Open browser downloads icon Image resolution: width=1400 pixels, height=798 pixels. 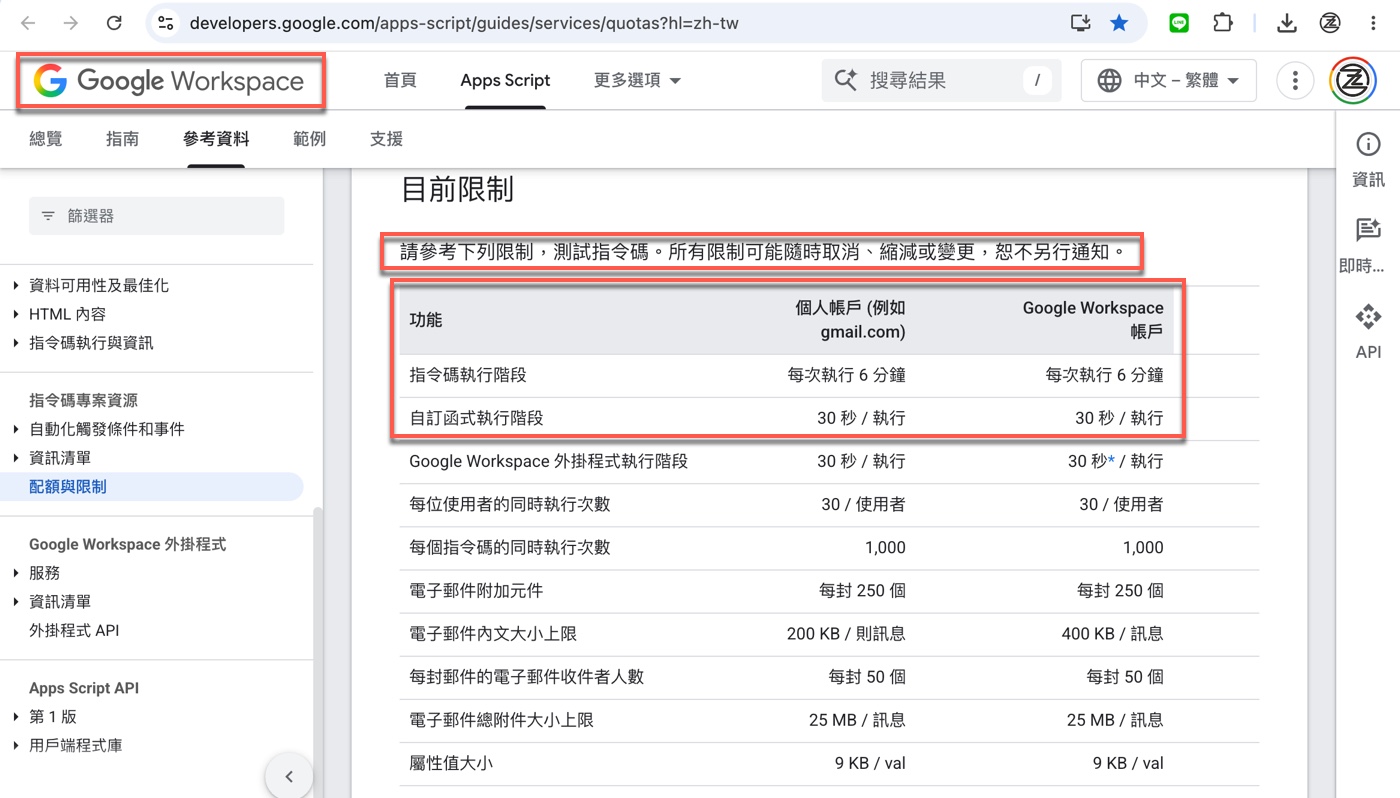pos(1288,22)
